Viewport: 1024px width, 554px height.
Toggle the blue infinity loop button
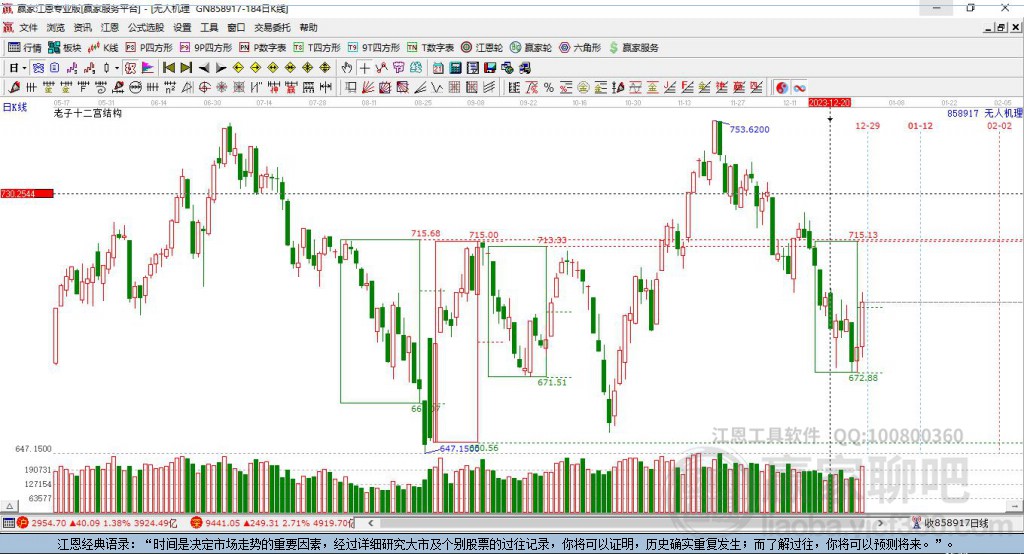click(799, 88)
